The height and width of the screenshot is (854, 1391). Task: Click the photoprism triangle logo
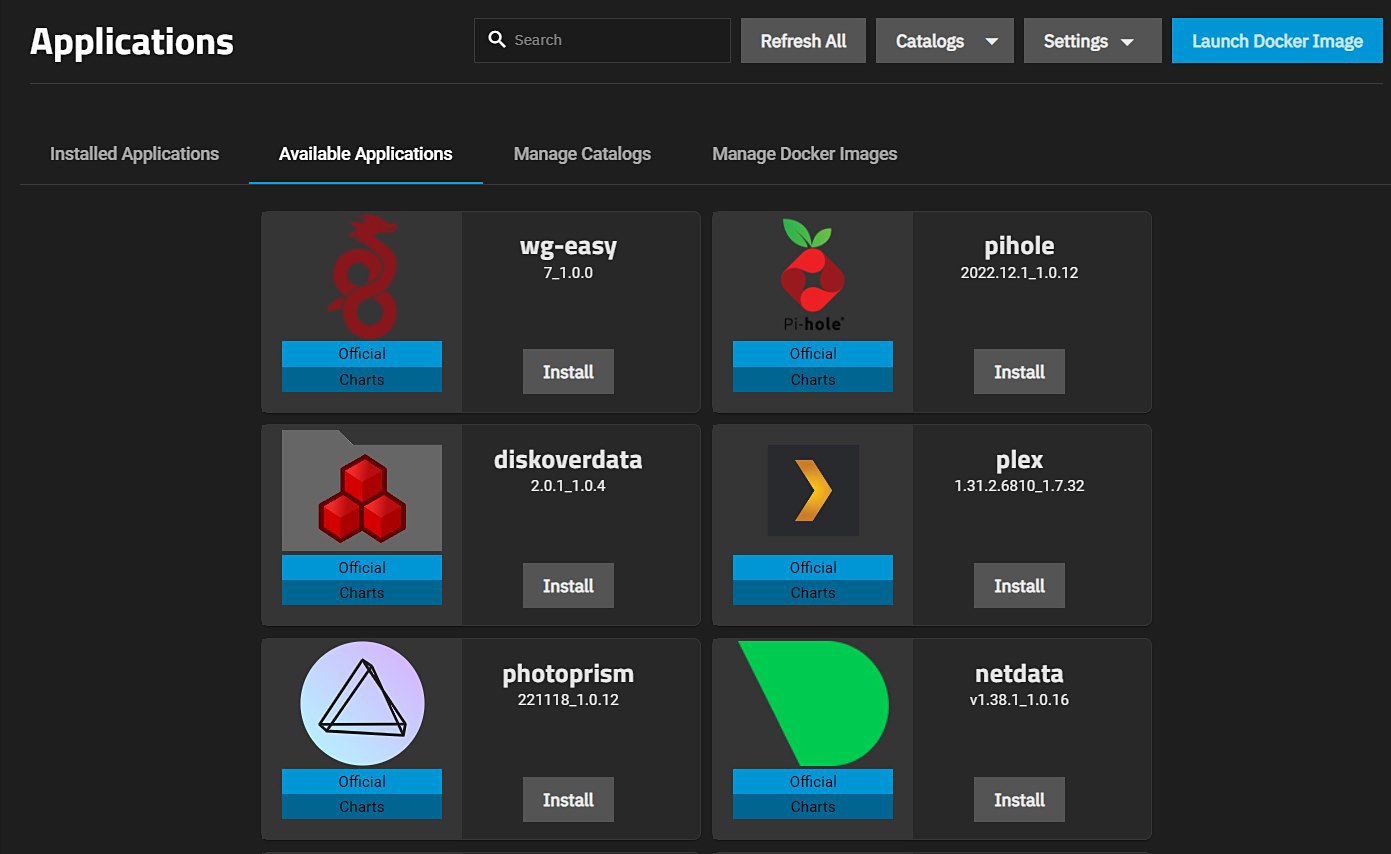[362, 704]
